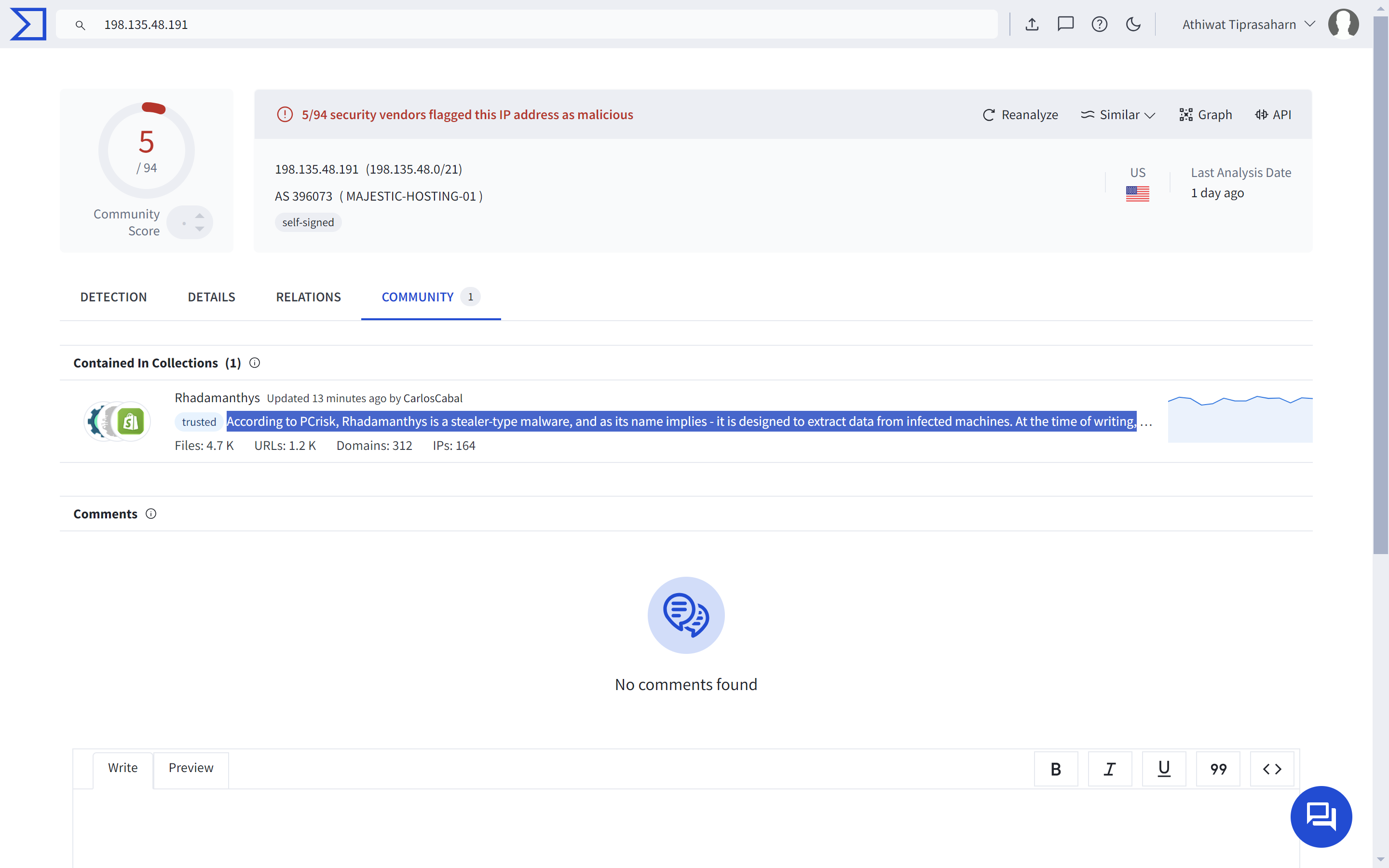Click the URLs: 1.2 K statistic
Image resolution: width=1389 pixels, height=868 pixels.
tap(285, 446)
